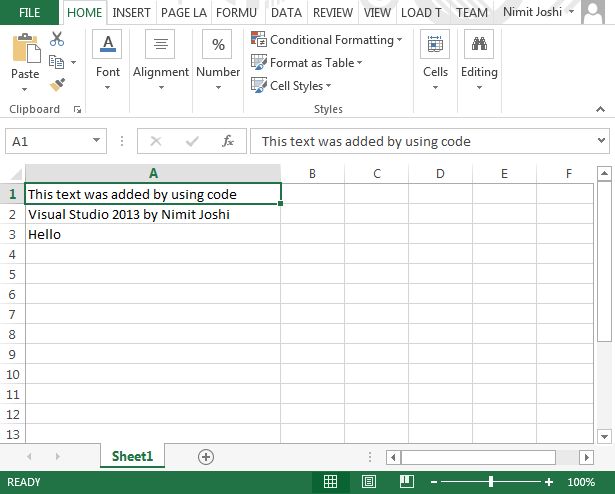Copy selection with the Copy icon
Viewport: 615px width, 494px height.
[56, 62]
